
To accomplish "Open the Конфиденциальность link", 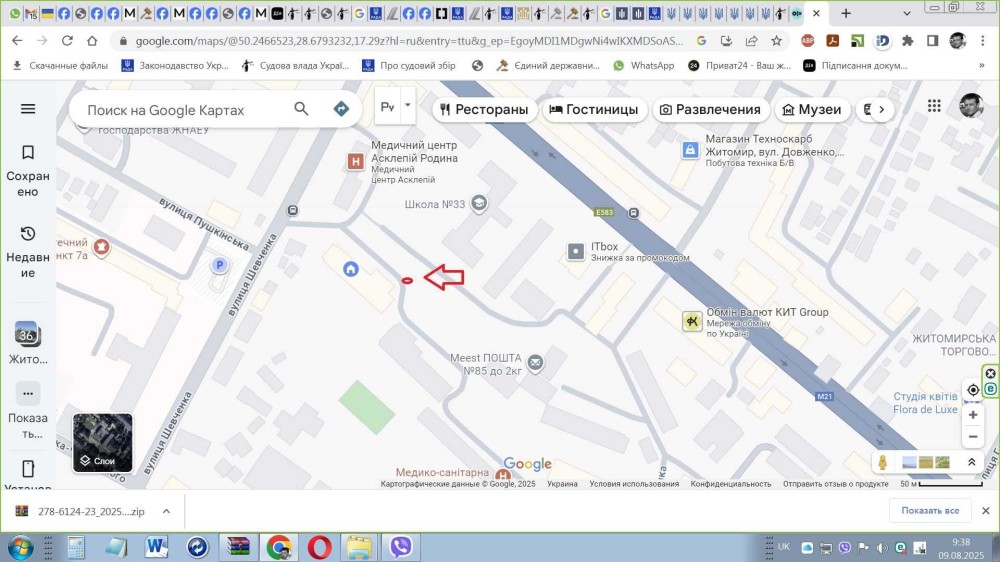I will coord(731,484).
